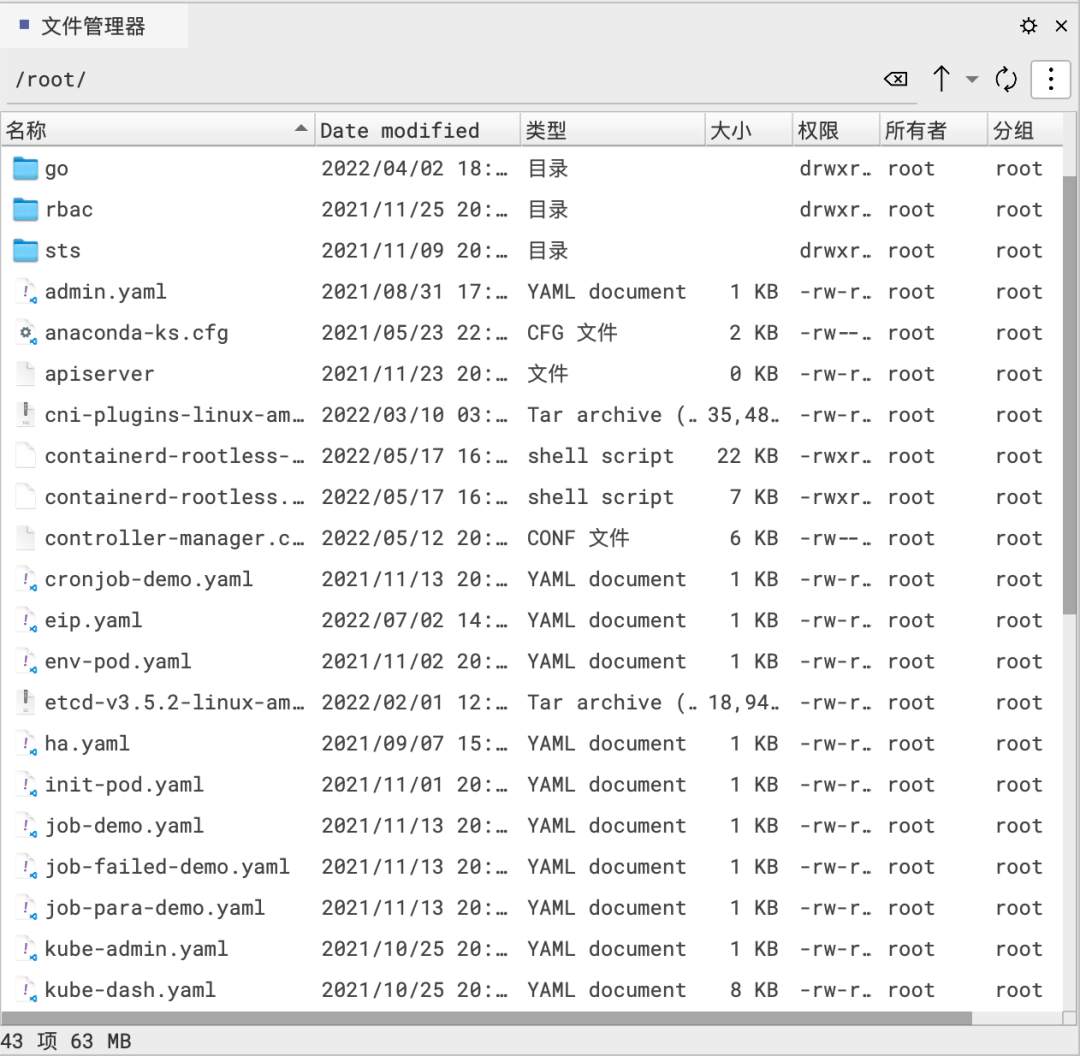Refresh the /root/ directory listing
The image size is (1080, 1056).
pos(1006,79)
